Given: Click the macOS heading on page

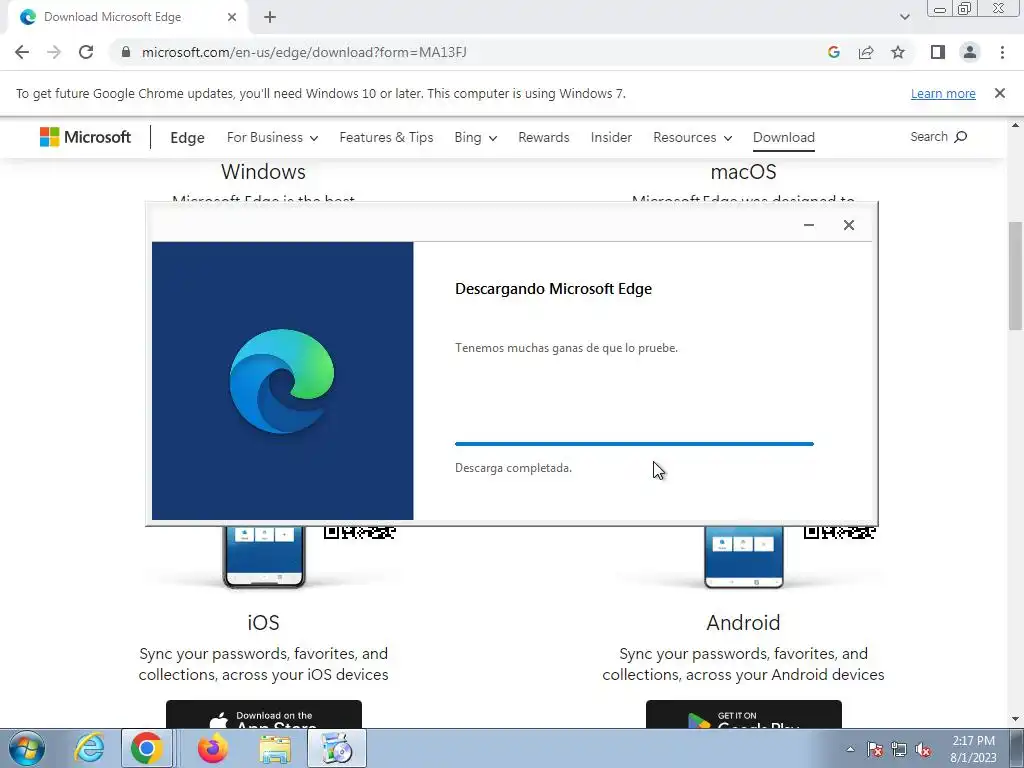Looking at the screenshot, I should [743, 172].
